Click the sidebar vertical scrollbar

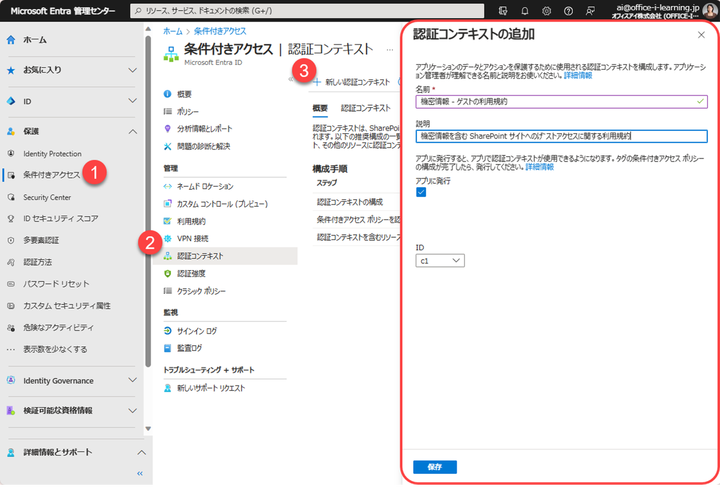pyautogui.click(x=148, y=202)
